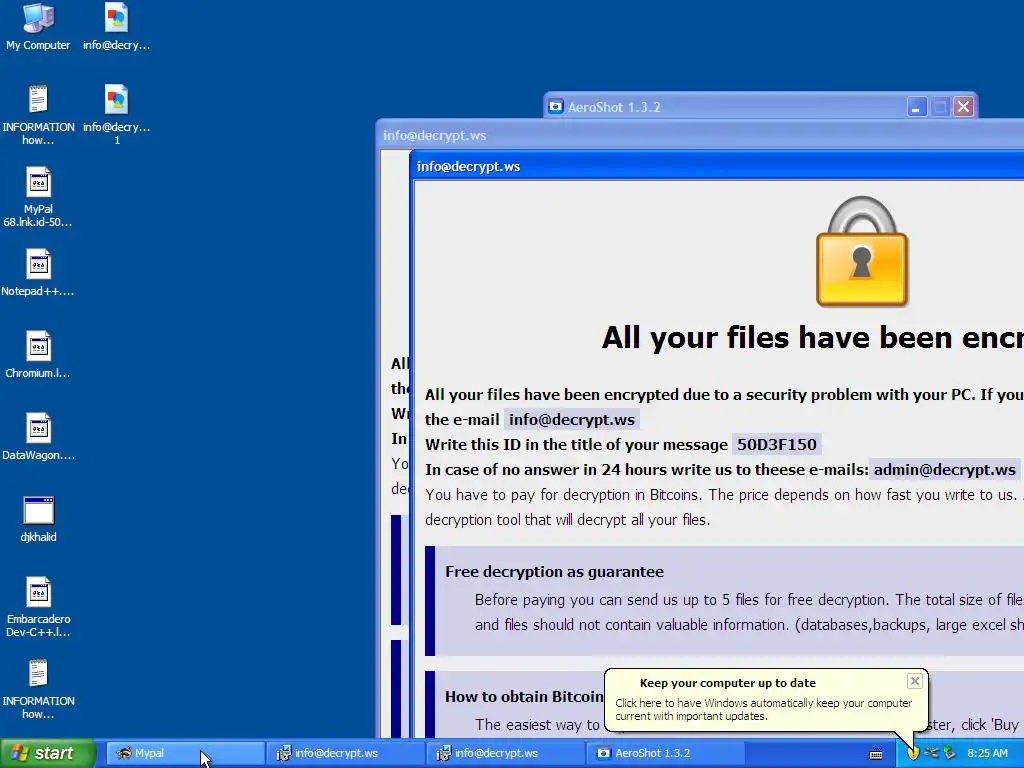Click the front info@decrypt.ws window title bar
This screenshot has width=1024, height=768.
[717, 167]
